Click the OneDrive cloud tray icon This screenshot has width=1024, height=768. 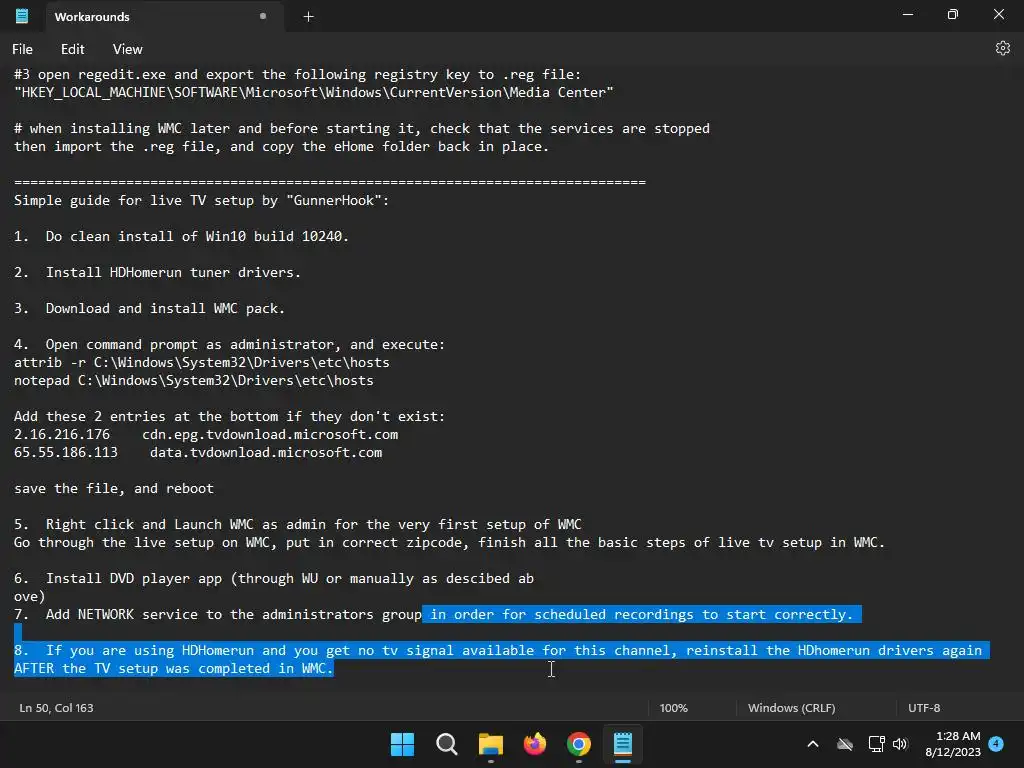(845, 744)
